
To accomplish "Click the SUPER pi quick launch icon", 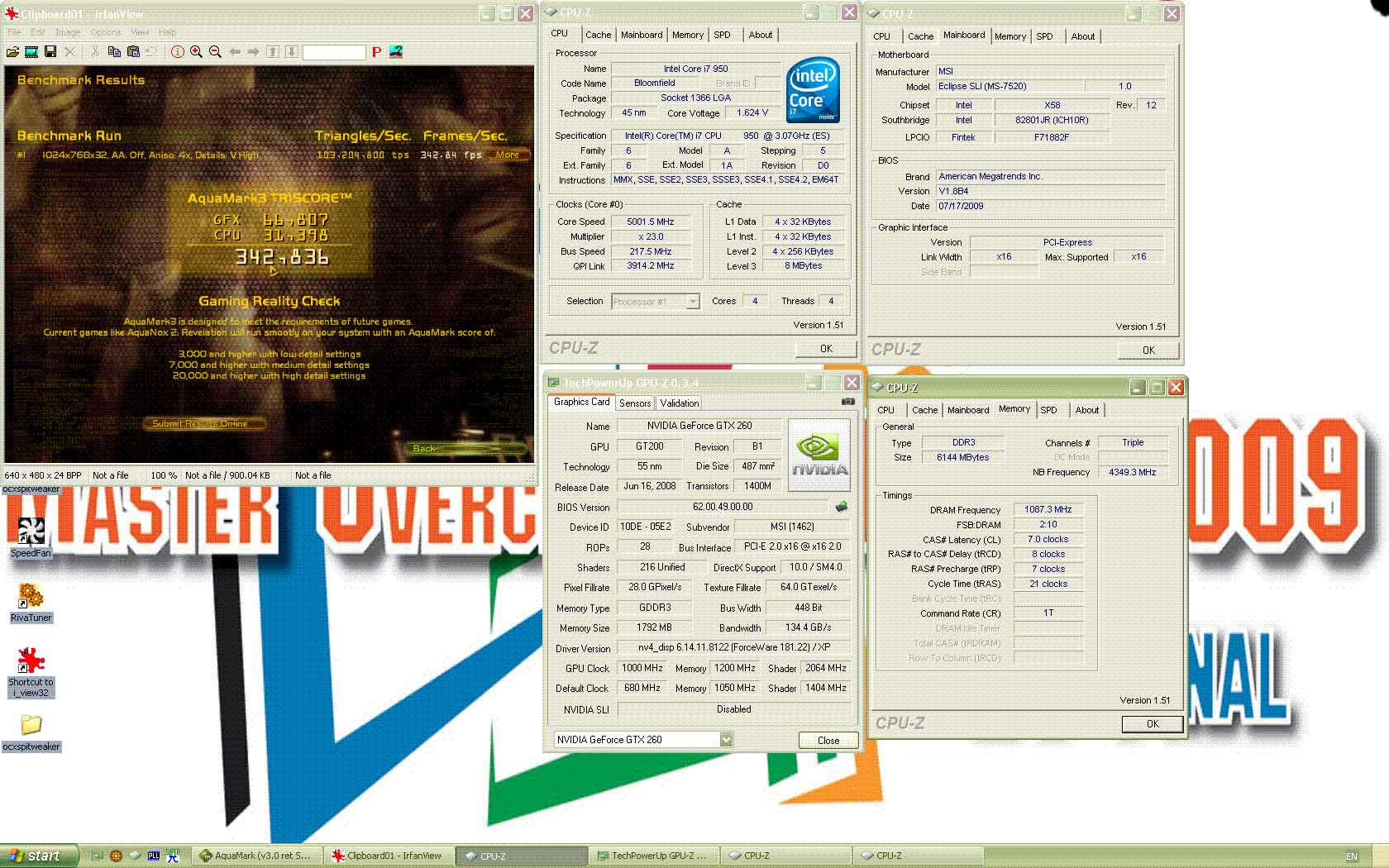I will [x=172, y=856].
